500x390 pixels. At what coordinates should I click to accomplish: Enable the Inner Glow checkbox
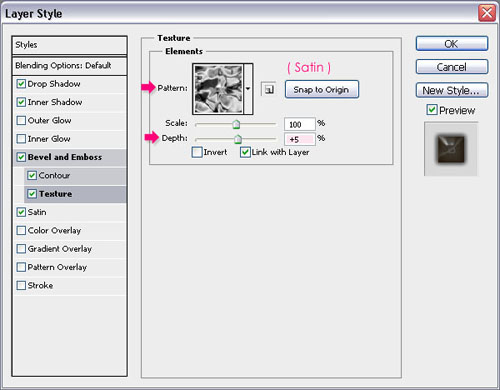pyautogui.click(x=21, y=139)
